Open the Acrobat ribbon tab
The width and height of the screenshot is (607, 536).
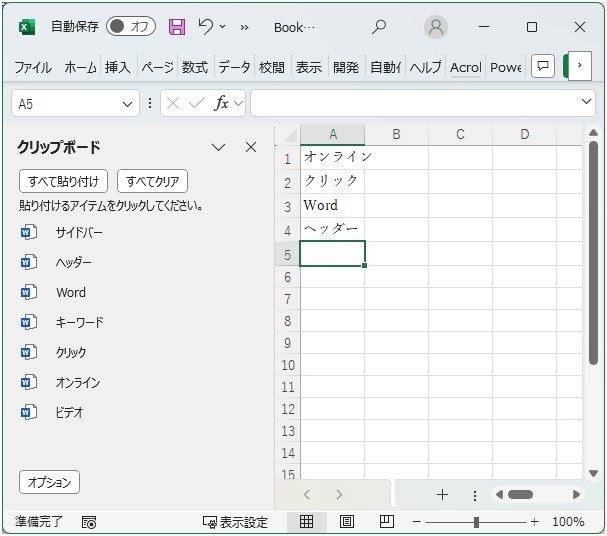pos(466,67)
